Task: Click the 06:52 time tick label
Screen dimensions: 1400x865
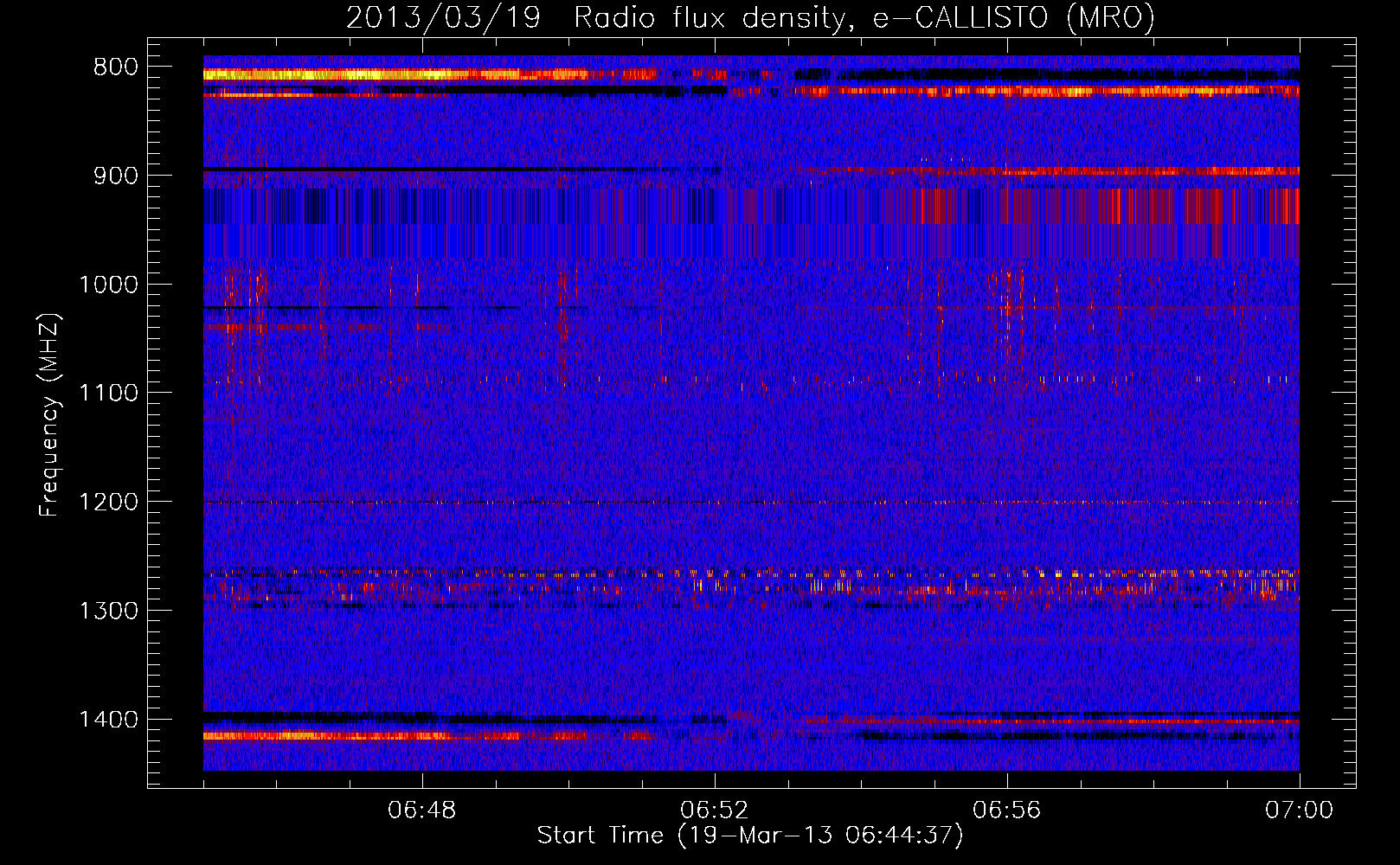Action: [715, 811]
